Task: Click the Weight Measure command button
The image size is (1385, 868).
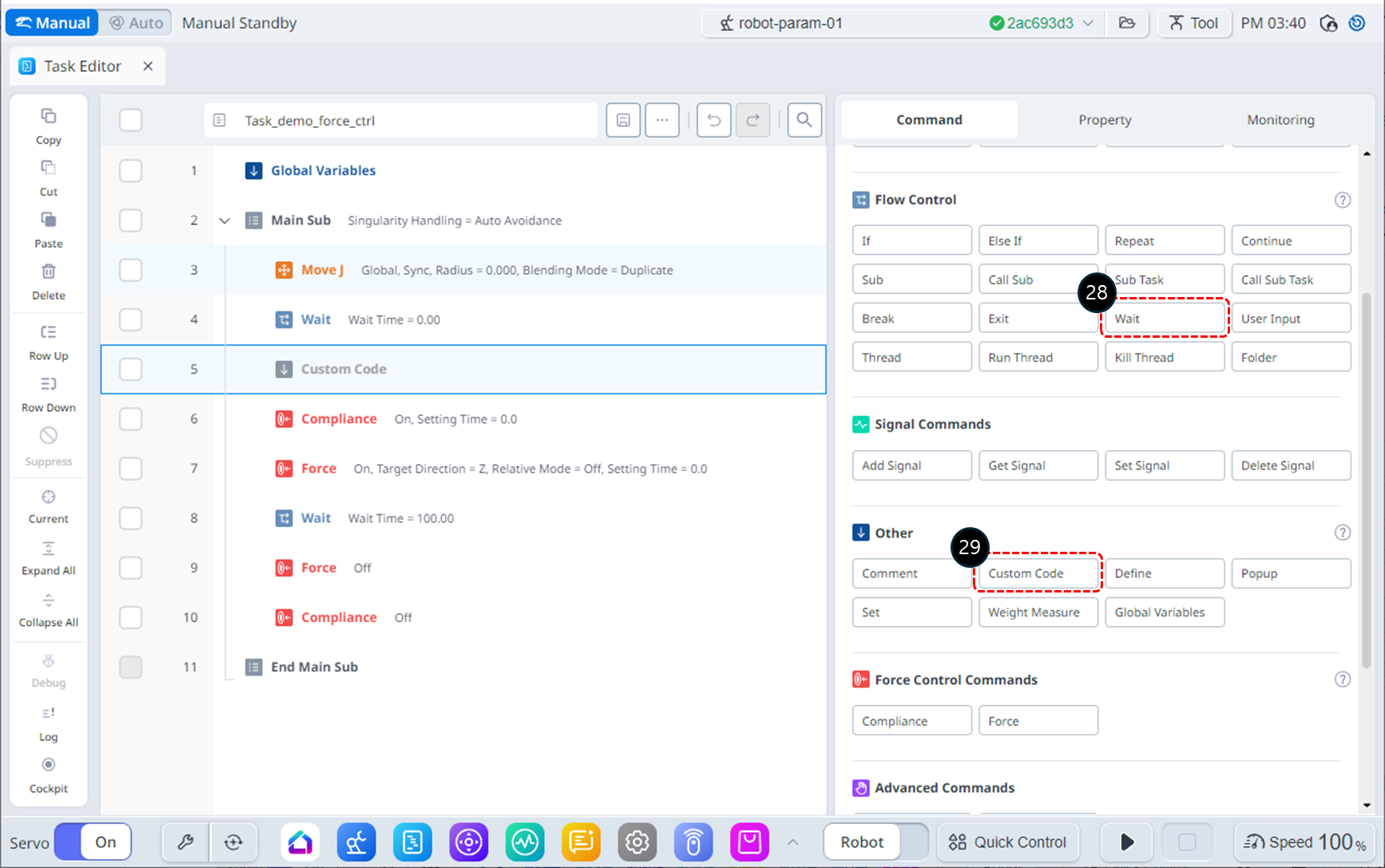Action: 1038,612
